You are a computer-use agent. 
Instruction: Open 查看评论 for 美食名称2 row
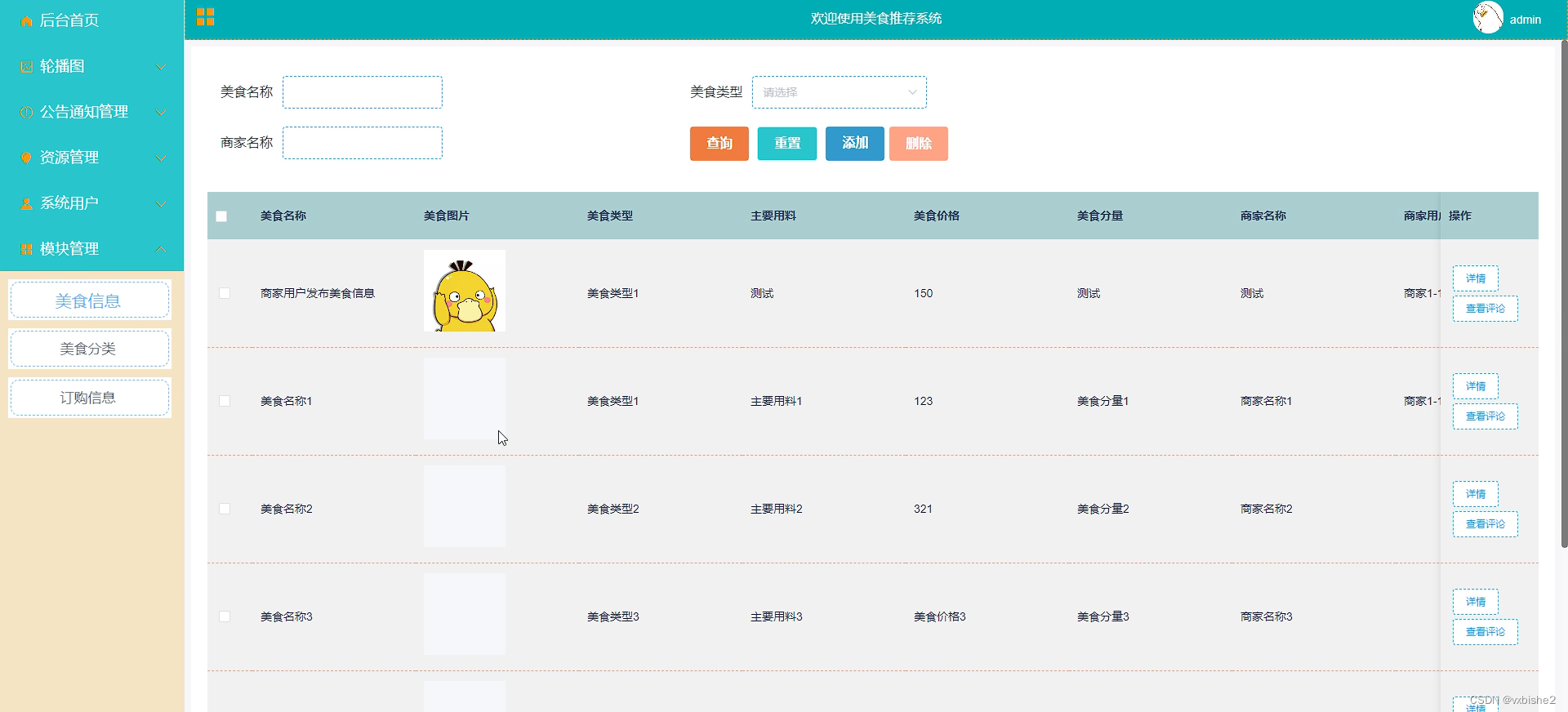click(x=1486, y=524)
